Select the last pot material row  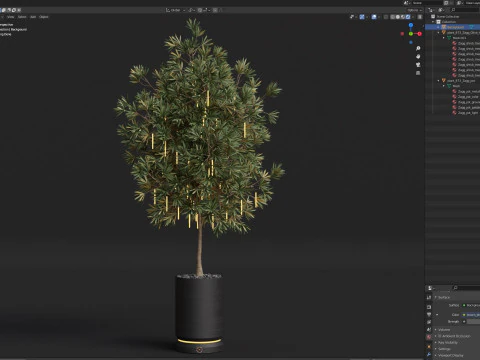coord(453,113)
